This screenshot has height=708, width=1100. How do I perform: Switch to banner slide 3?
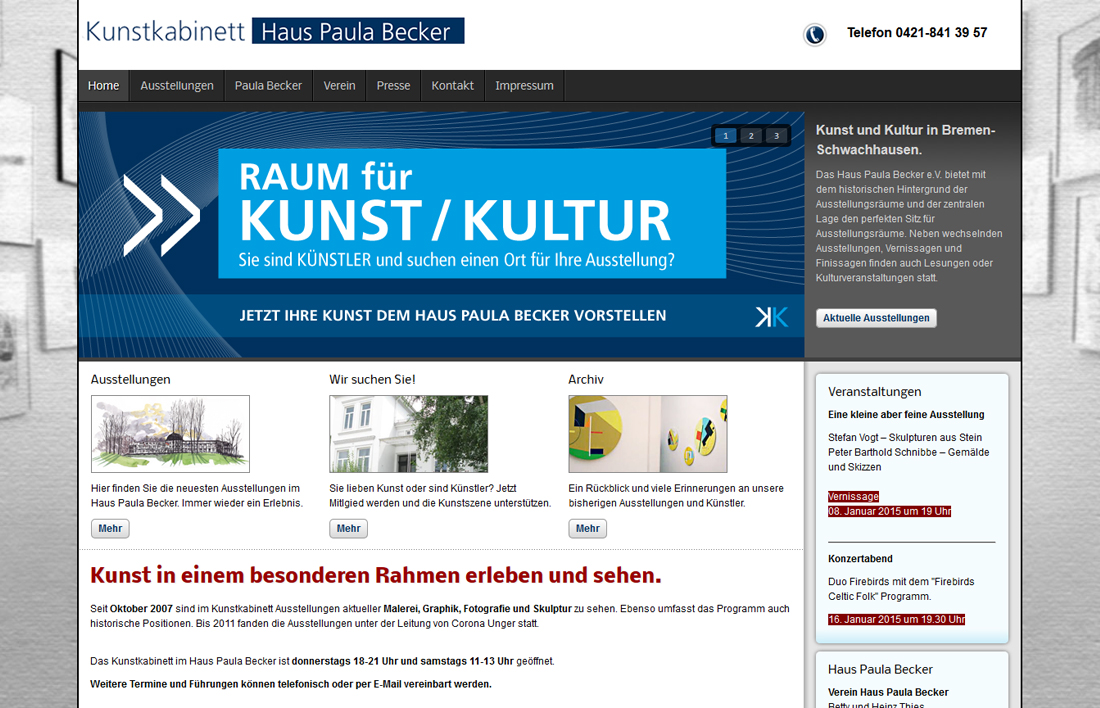[x=777, y=136]
